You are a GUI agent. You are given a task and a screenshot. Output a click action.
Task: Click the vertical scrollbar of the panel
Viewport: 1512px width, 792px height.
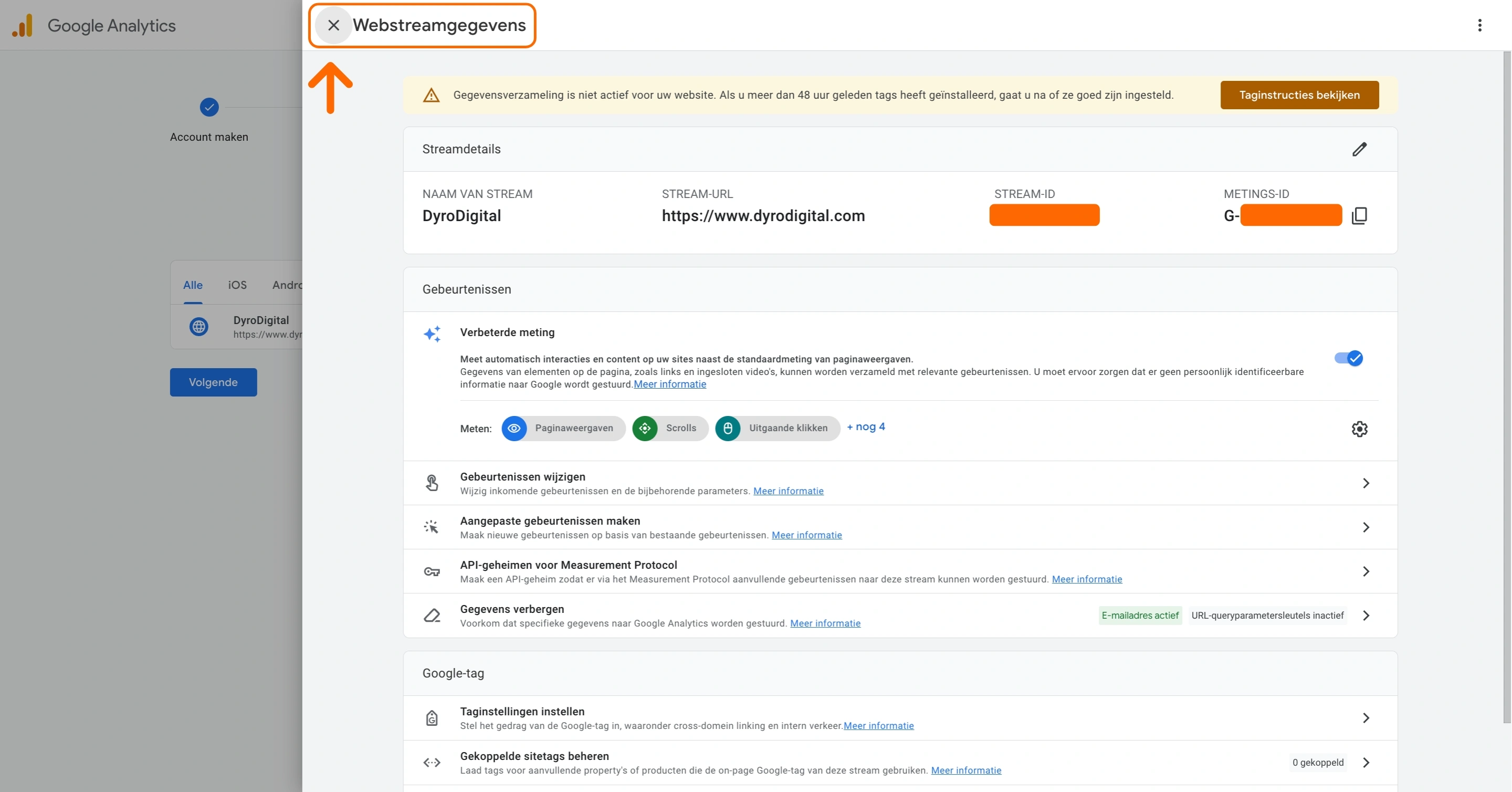click(1506, 388)
